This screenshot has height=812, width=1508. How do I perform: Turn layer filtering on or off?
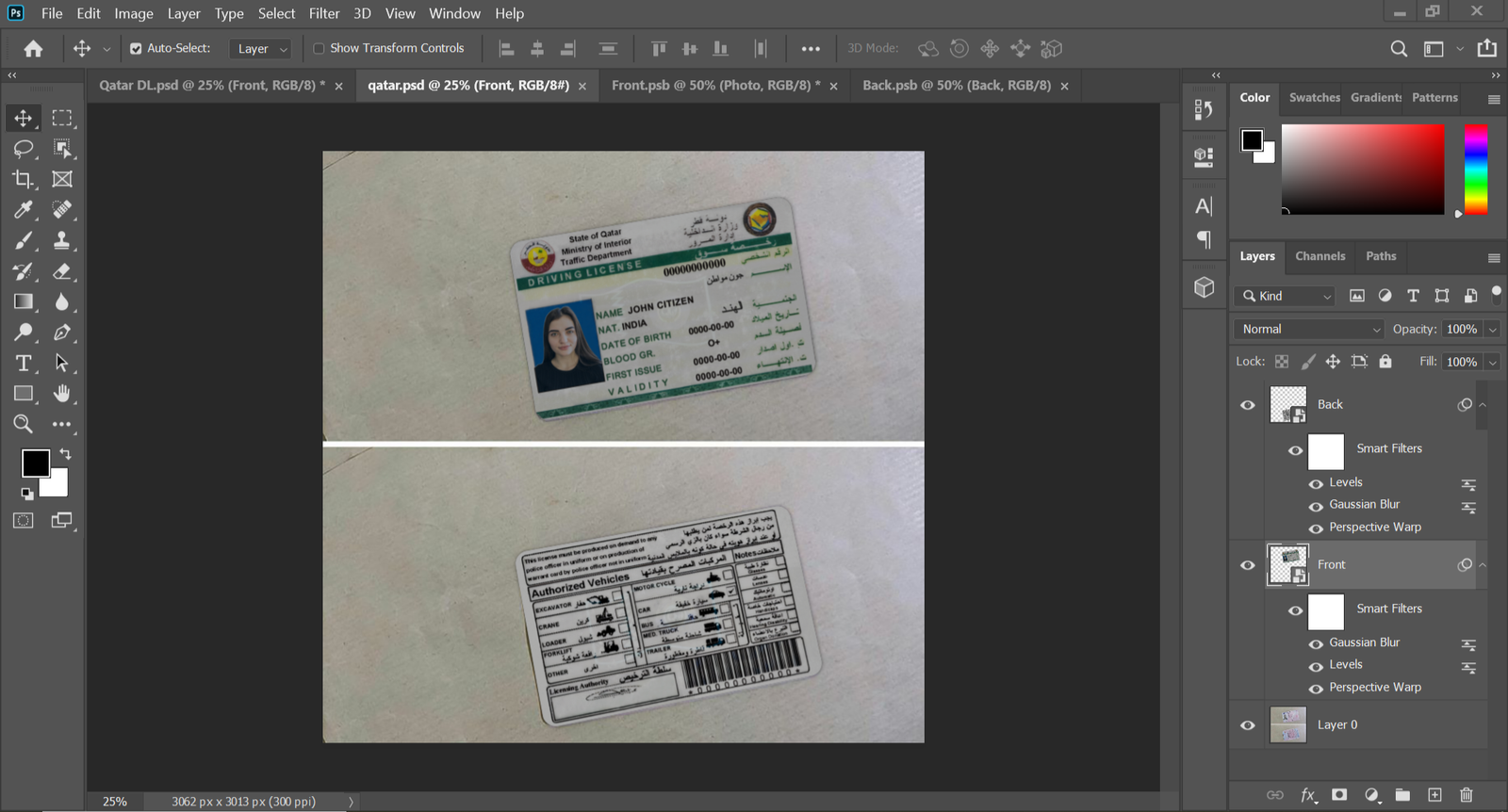click(1496, 293)
